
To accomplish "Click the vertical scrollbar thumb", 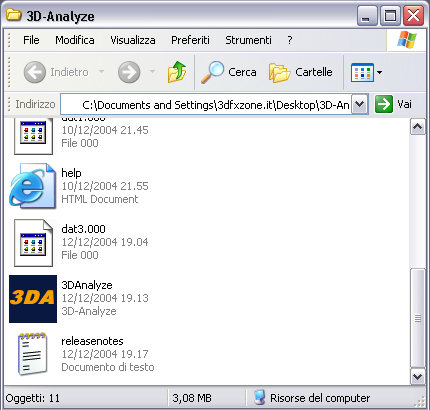I will point(418,318).
